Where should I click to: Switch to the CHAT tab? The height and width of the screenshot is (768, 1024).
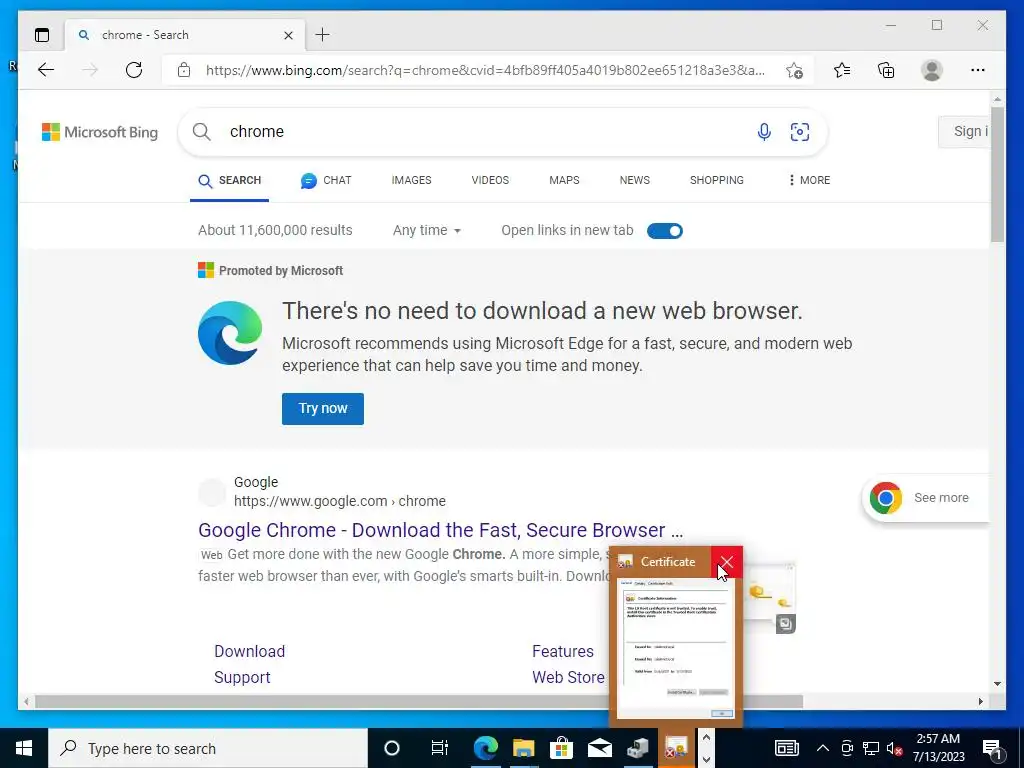pos(326,181)
